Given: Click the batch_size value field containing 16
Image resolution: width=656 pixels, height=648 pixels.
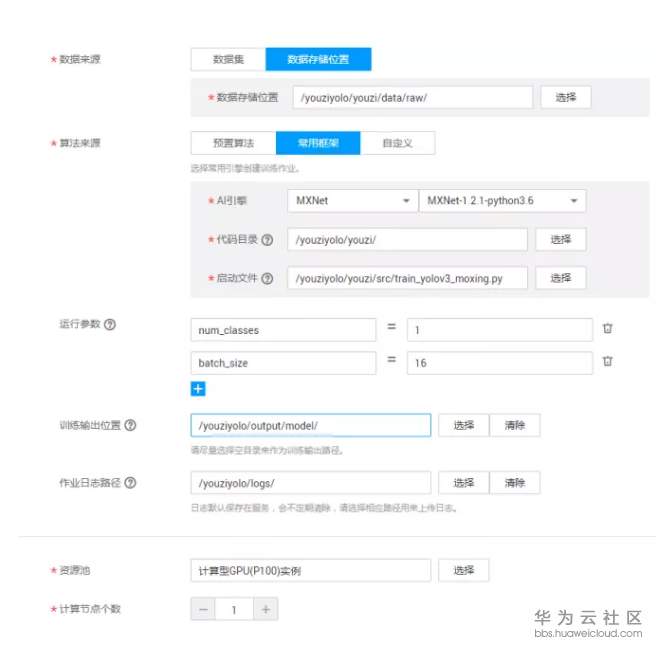Looking at the screenshot, I should click(500, 363).
